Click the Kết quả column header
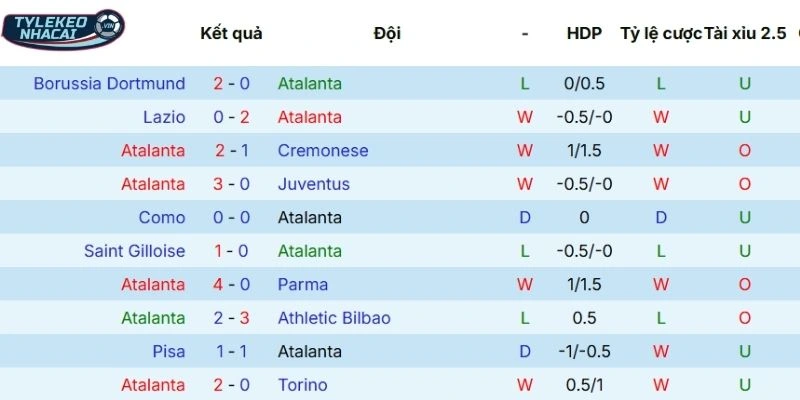800x400 pixels. tap(231, 33)
